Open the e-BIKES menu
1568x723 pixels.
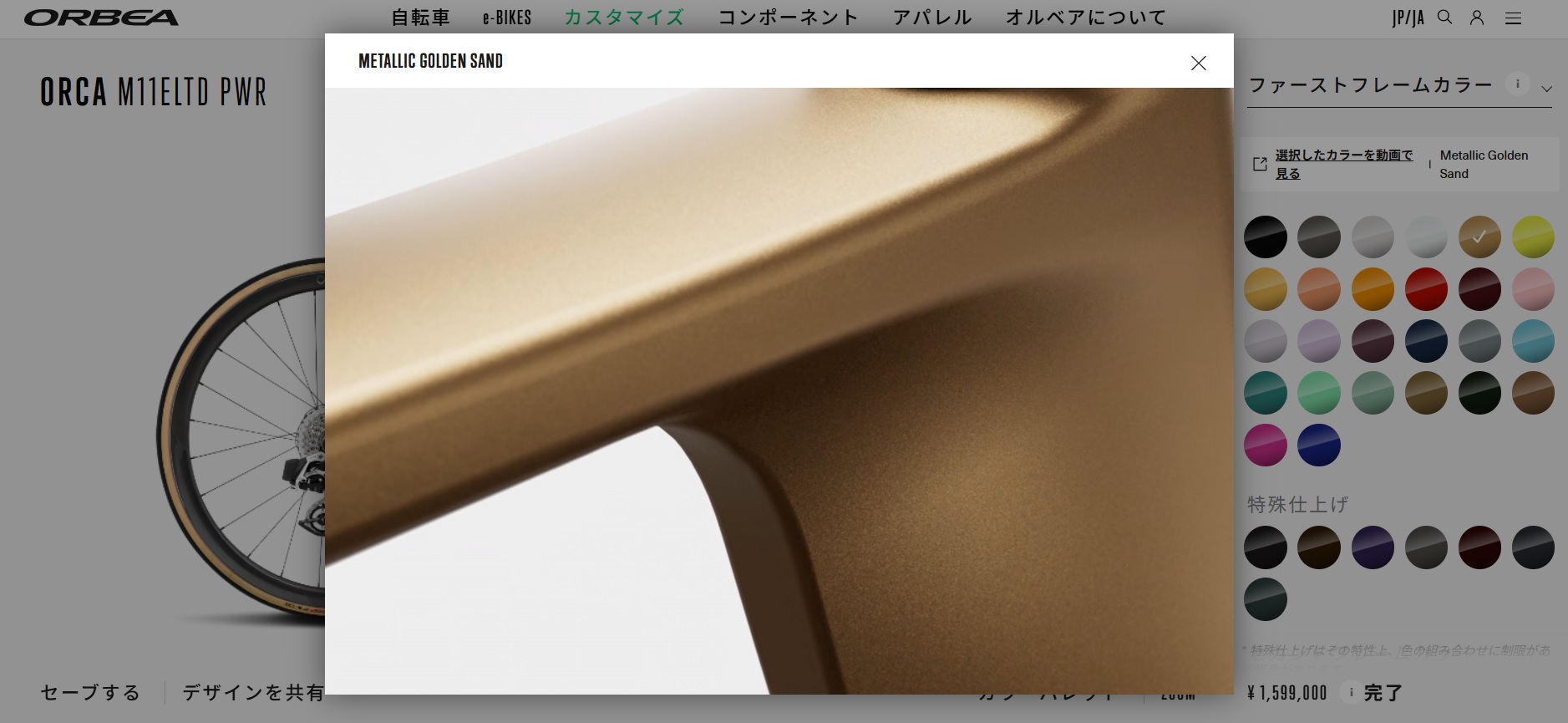507,18
